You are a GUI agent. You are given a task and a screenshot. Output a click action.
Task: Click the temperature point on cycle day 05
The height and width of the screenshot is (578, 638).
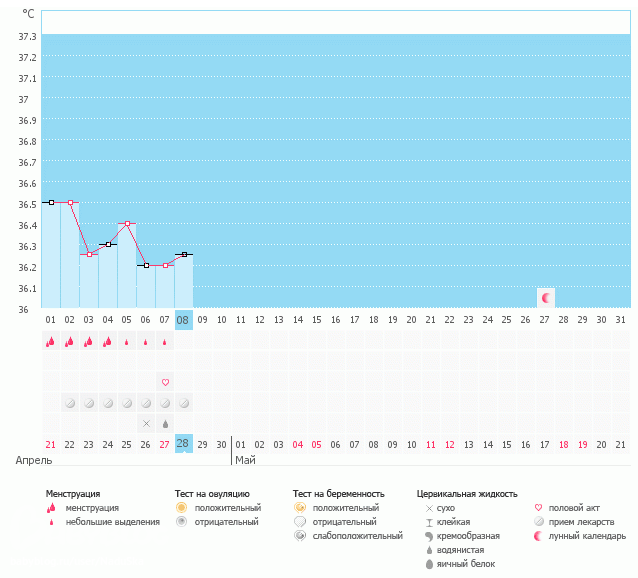tap(127, 223)
